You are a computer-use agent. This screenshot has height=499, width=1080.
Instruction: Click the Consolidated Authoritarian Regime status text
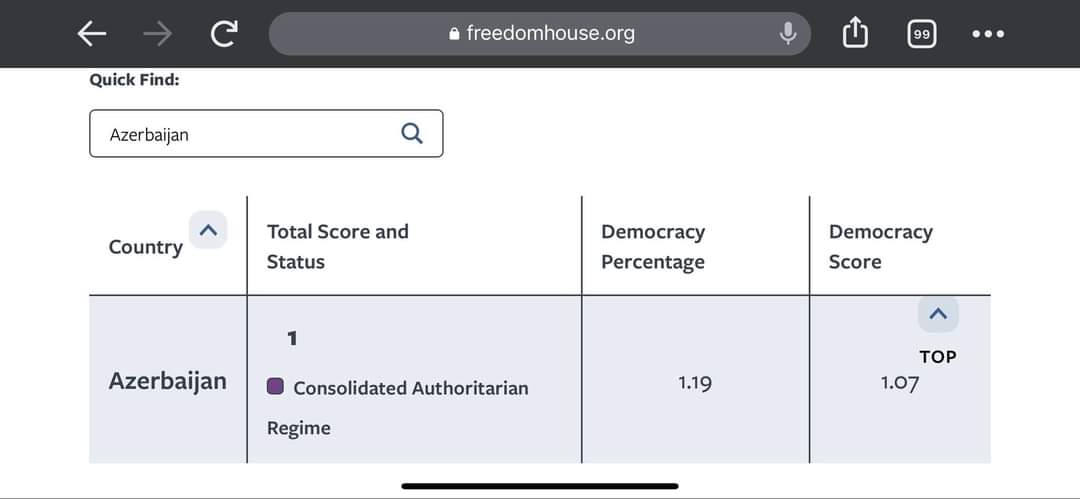410,388
